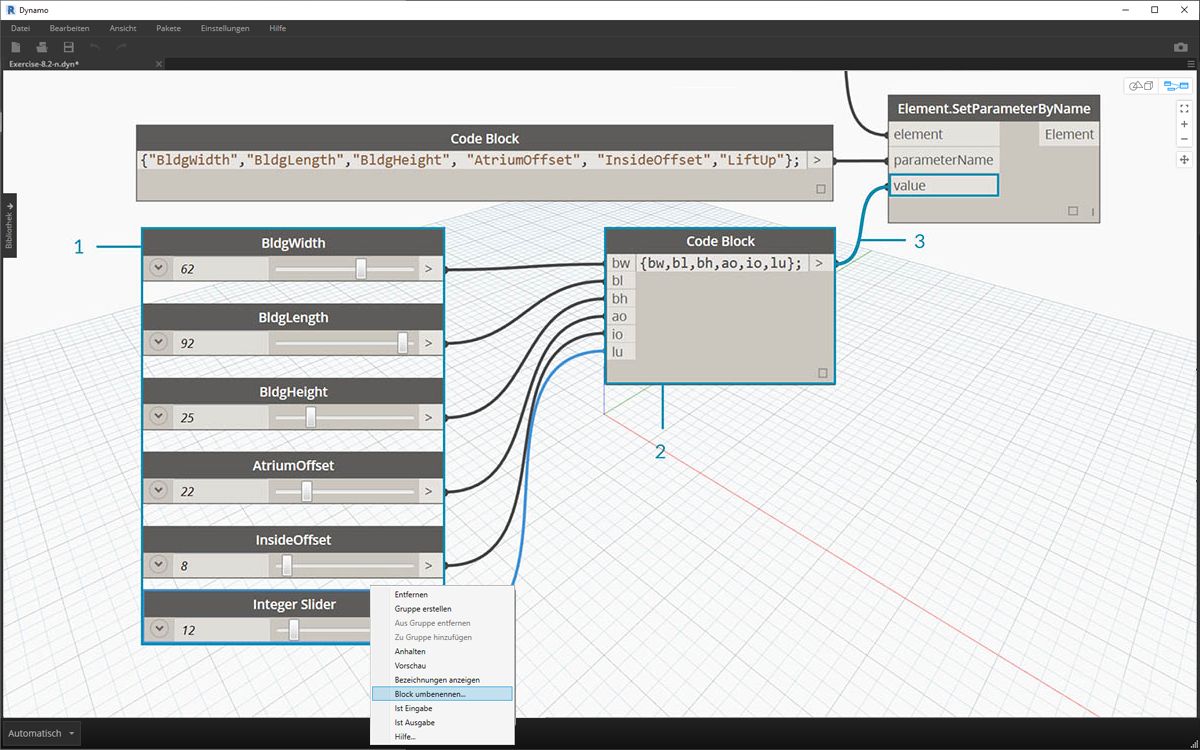Click output port of the parameter names Code Block
The width and height of the screenshot is (1200, 750).
pos(818,160)
